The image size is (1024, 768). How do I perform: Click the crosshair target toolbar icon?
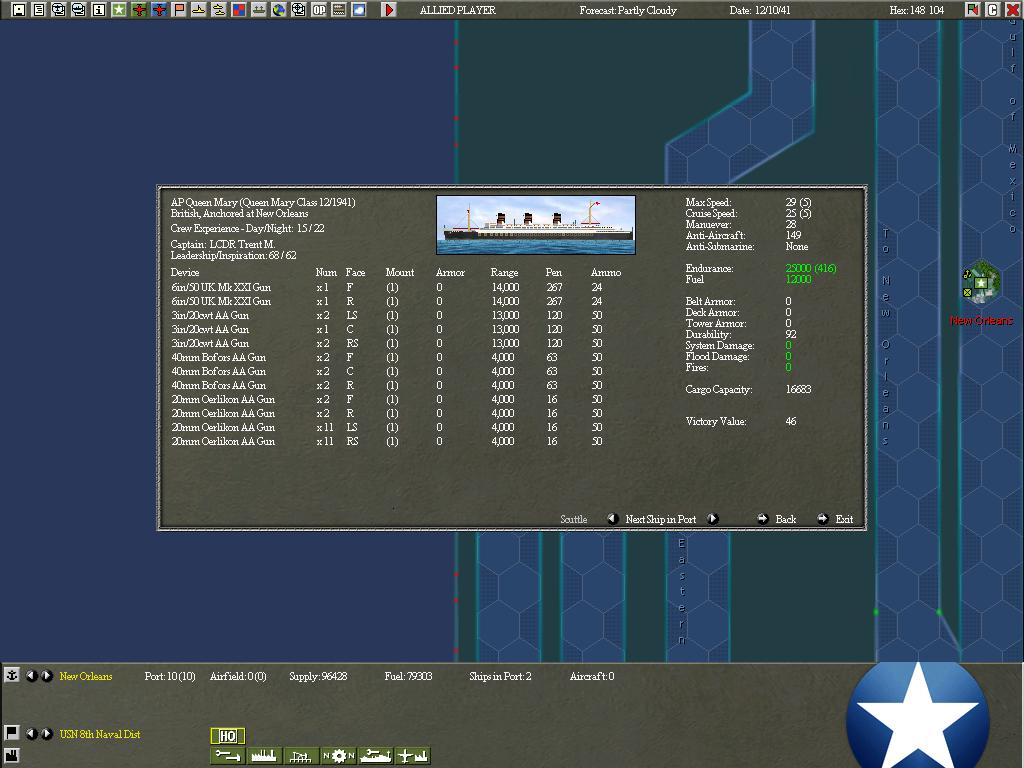click(298, 10)
